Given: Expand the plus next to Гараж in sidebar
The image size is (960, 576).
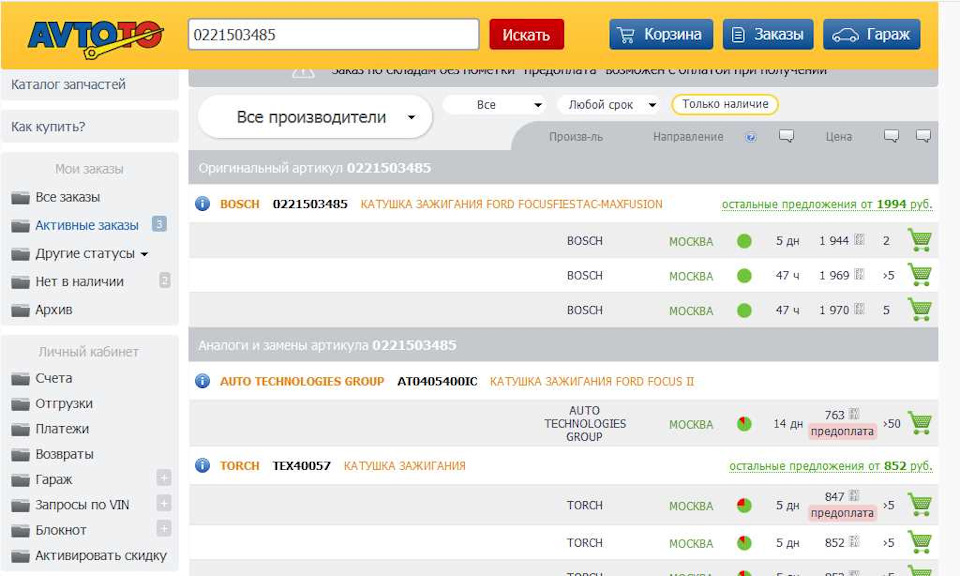Looking at the screenshot, I should pos(164,479).
